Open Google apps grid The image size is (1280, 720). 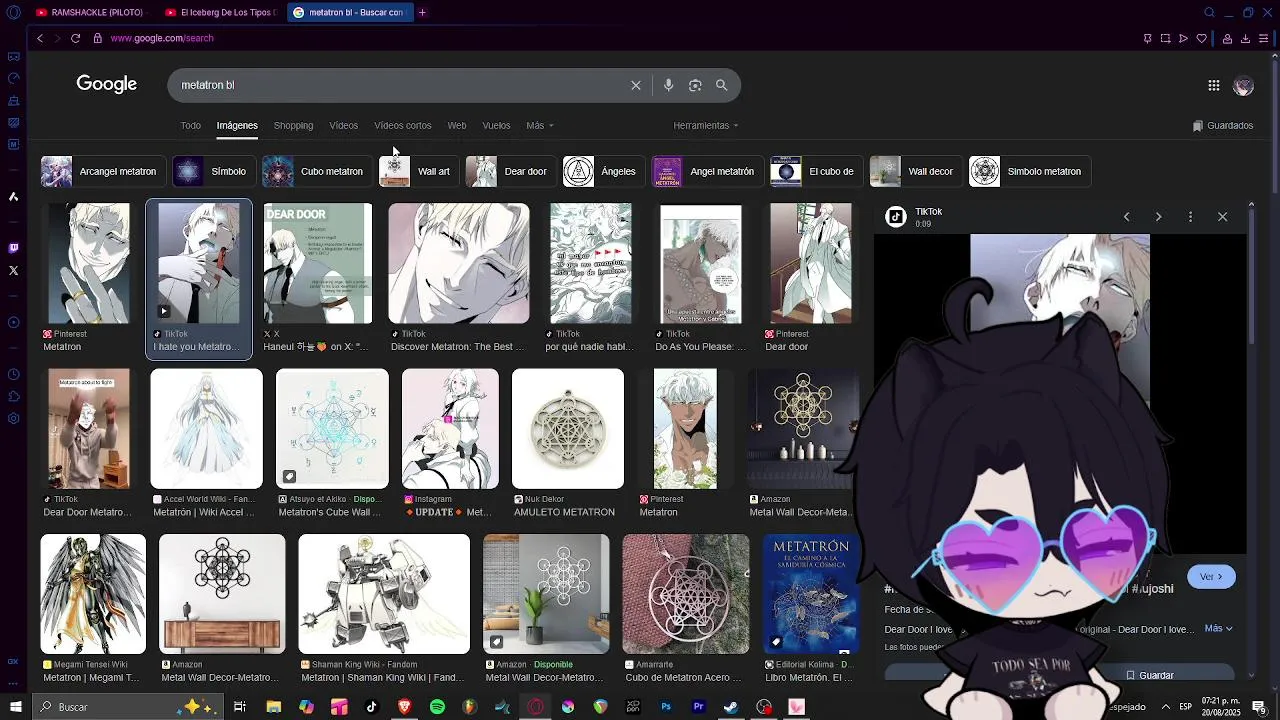1213,86
